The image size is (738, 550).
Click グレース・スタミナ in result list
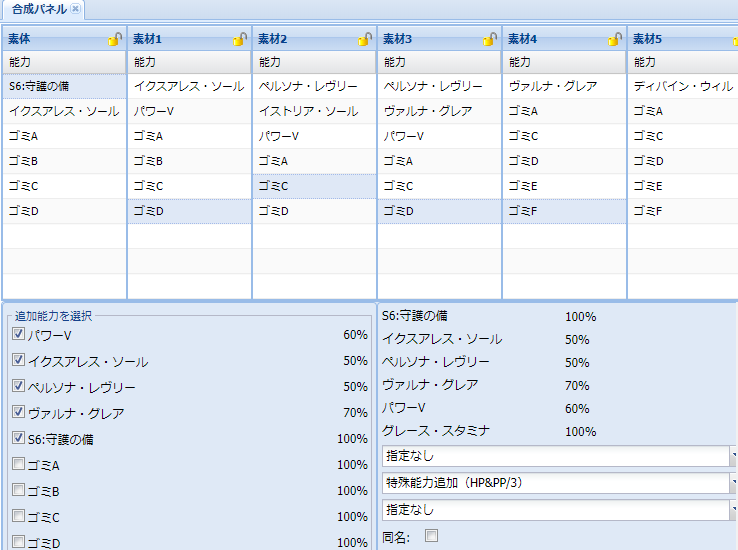click(x=436, y=430)
